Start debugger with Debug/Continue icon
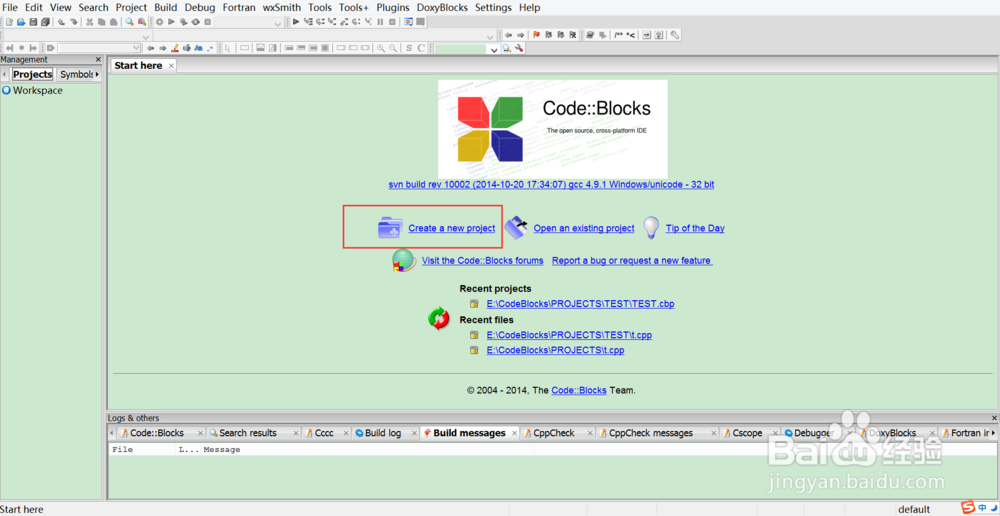Viewport: 1000px width, 516px height. tap(296, 22)
